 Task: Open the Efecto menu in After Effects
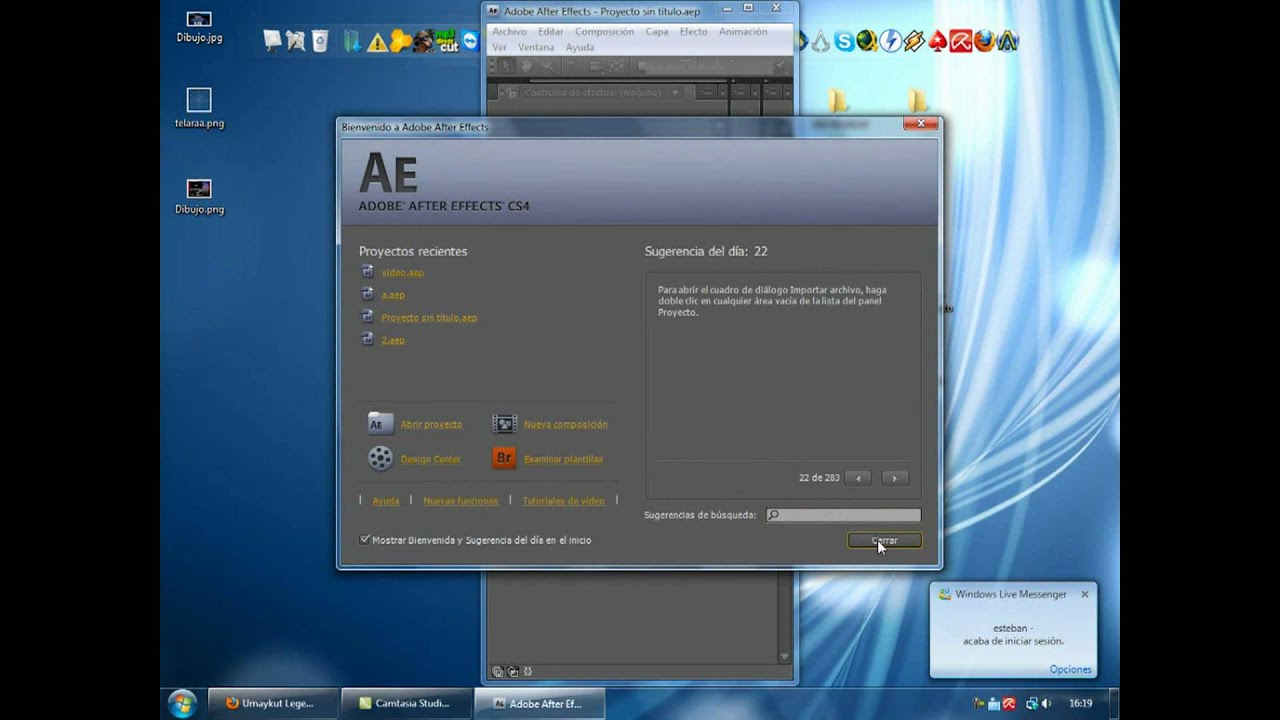(x=693, y=32)
